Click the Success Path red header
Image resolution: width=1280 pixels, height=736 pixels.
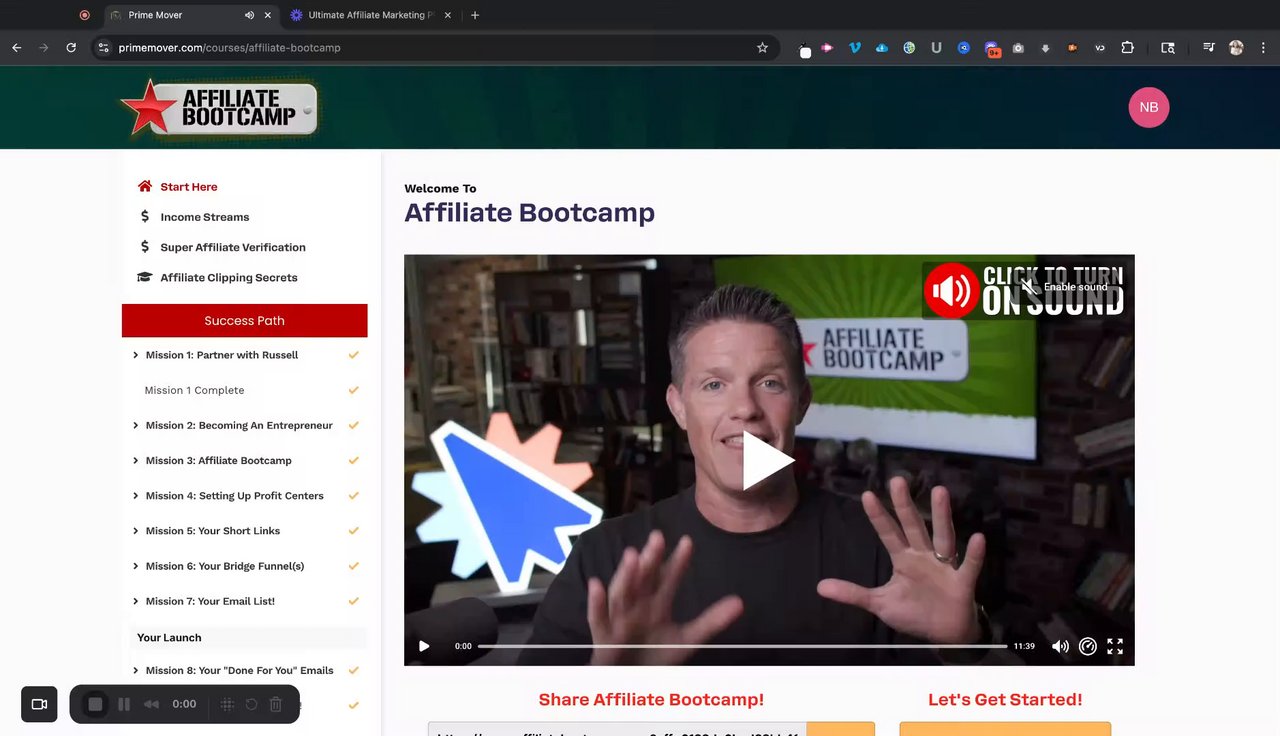pos(245,321)
